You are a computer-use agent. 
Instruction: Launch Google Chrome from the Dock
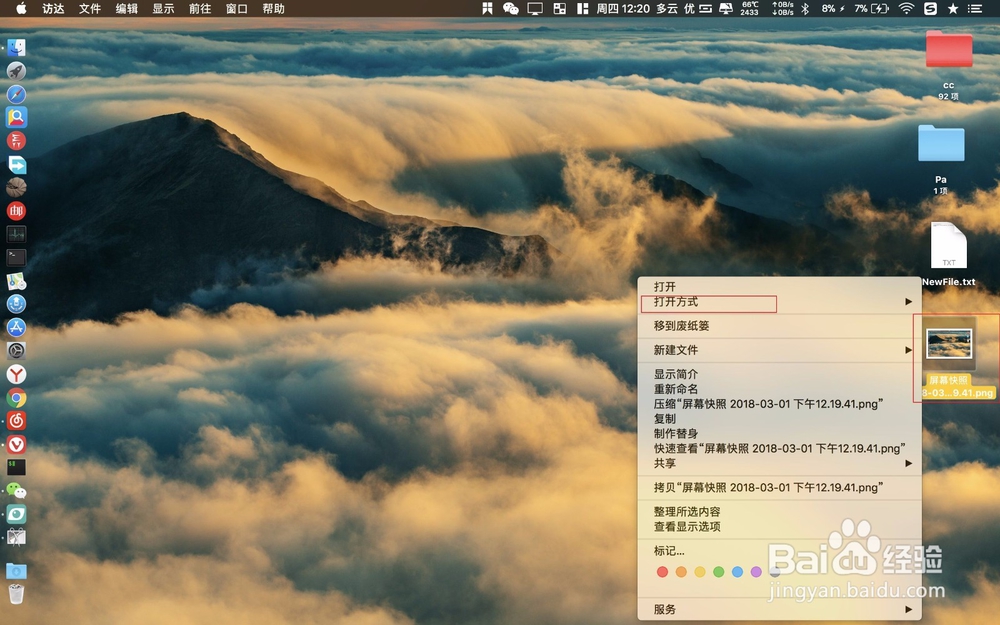16,398
